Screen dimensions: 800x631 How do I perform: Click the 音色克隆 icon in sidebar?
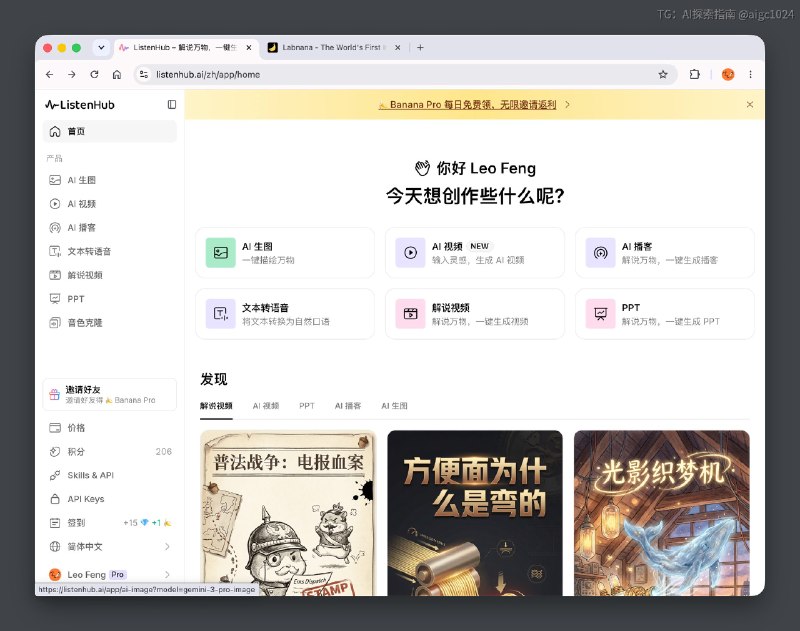tap(55, 323)
